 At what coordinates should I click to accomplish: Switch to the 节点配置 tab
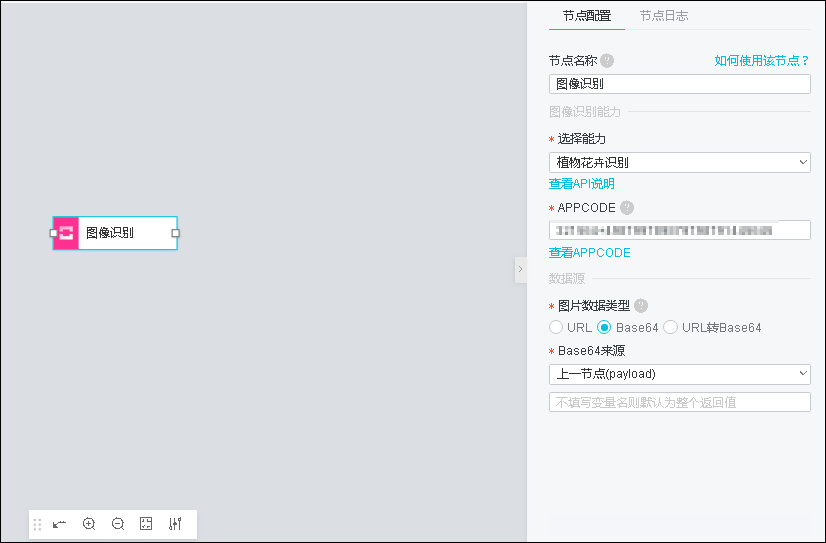pos(587,16)
